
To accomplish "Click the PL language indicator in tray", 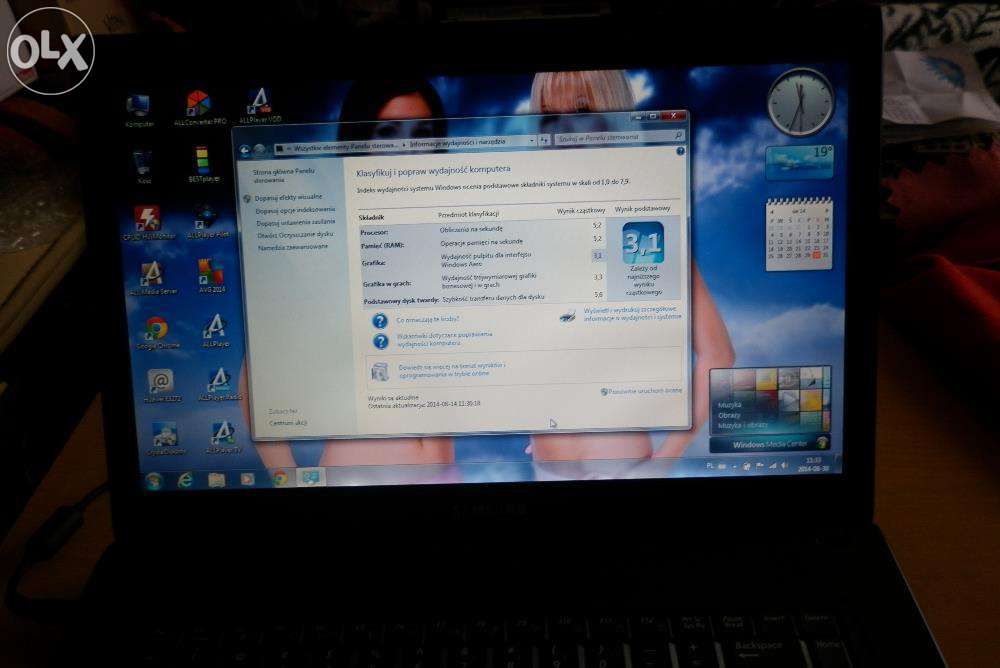I will [x=710, y=466].
